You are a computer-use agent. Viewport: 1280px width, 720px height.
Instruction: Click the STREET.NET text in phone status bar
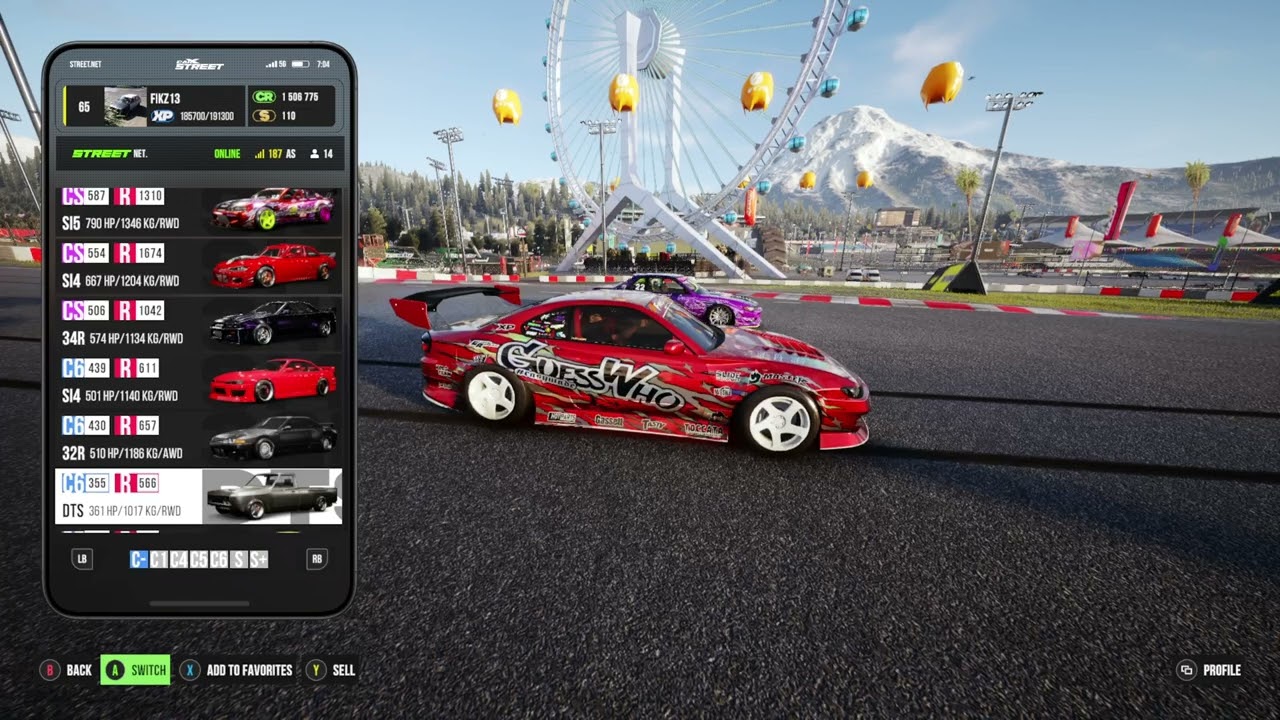point(85,64)
